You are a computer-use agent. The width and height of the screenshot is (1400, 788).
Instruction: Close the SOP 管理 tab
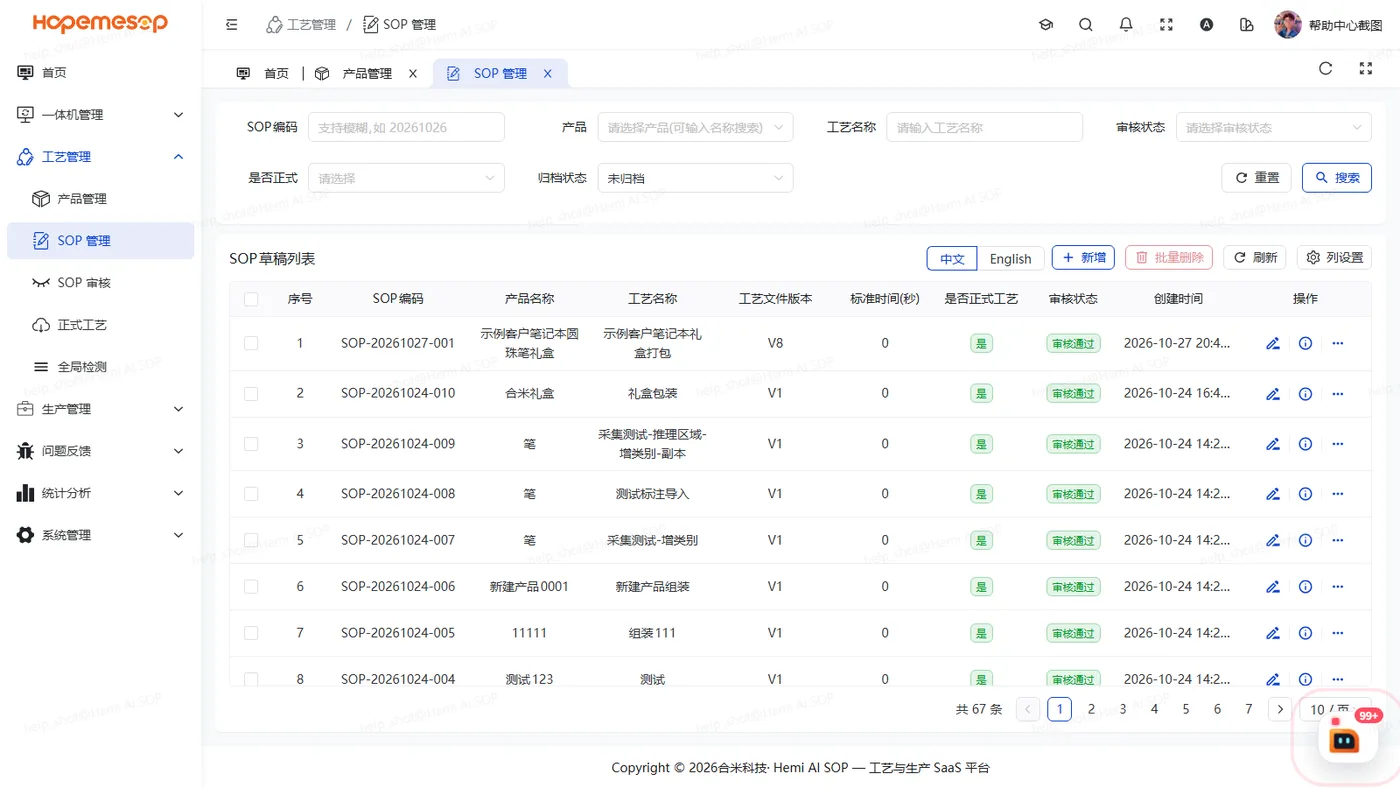547,73
